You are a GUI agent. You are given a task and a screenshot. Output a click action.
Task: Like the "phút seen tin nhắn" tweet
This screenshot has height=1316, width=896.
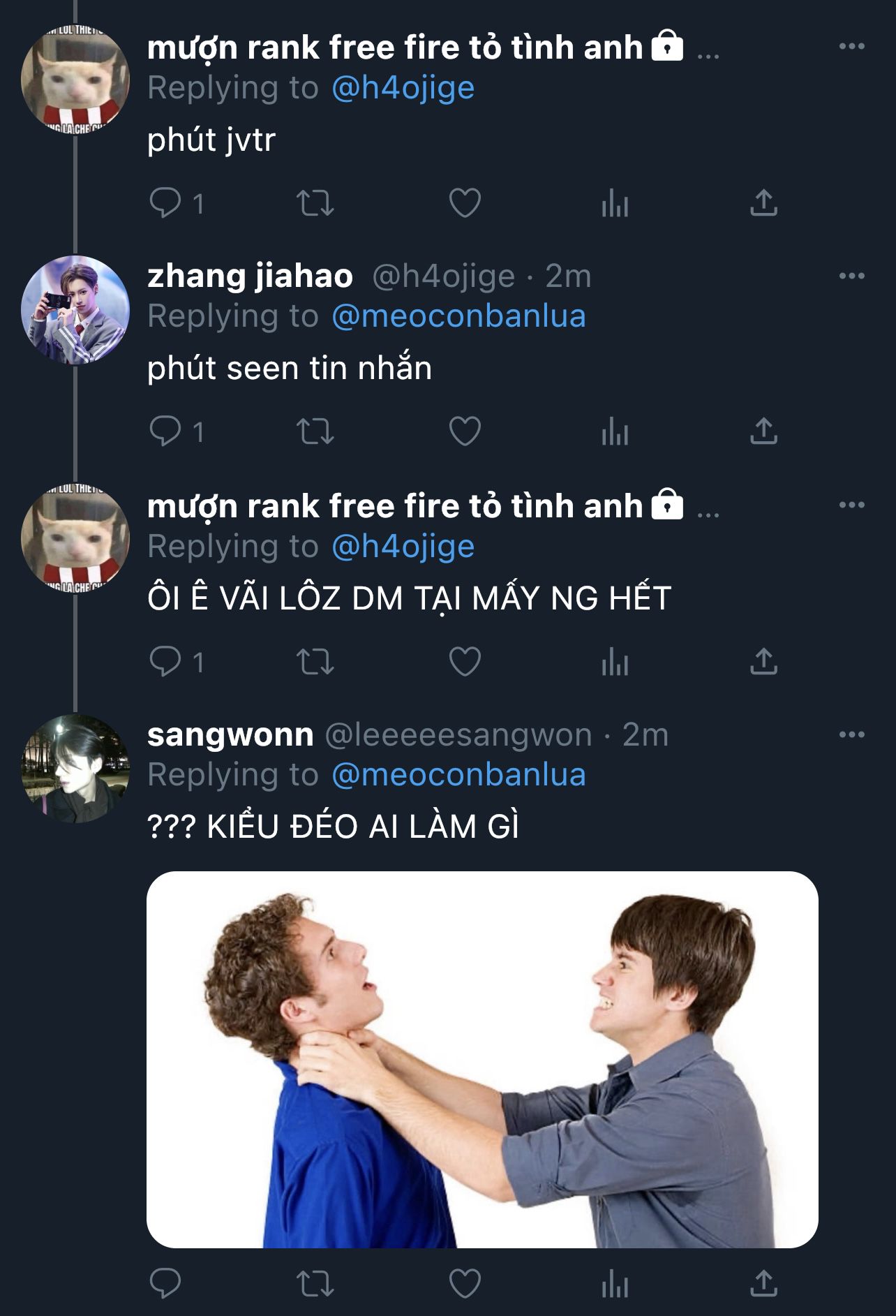coord(465,431)
